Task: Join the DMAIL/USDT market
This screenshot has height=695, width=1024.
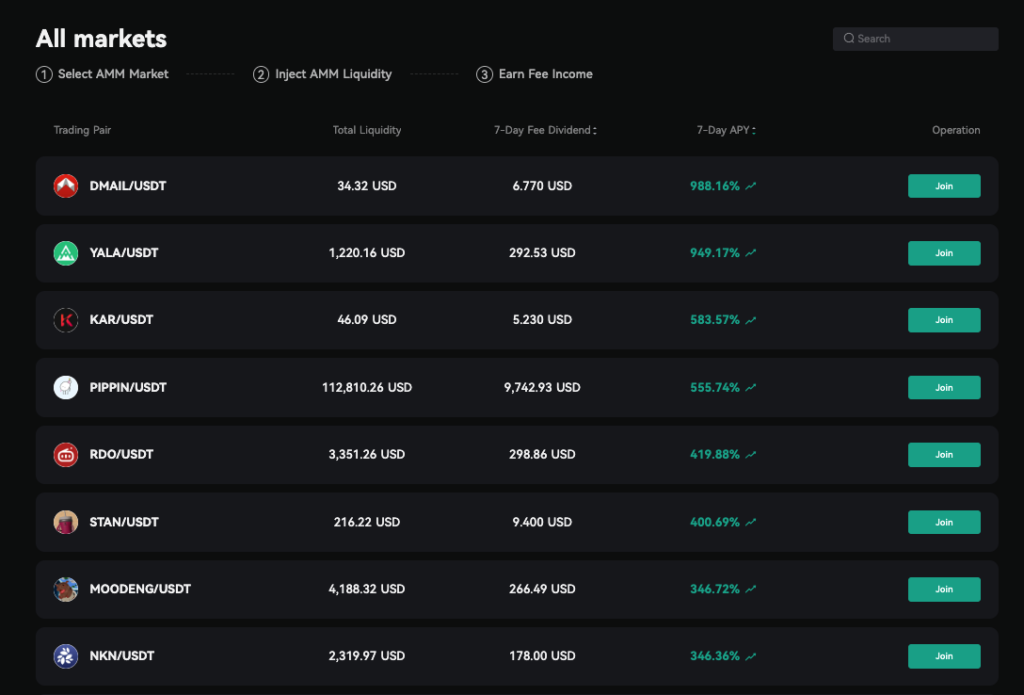Action: tap(943, 186)
